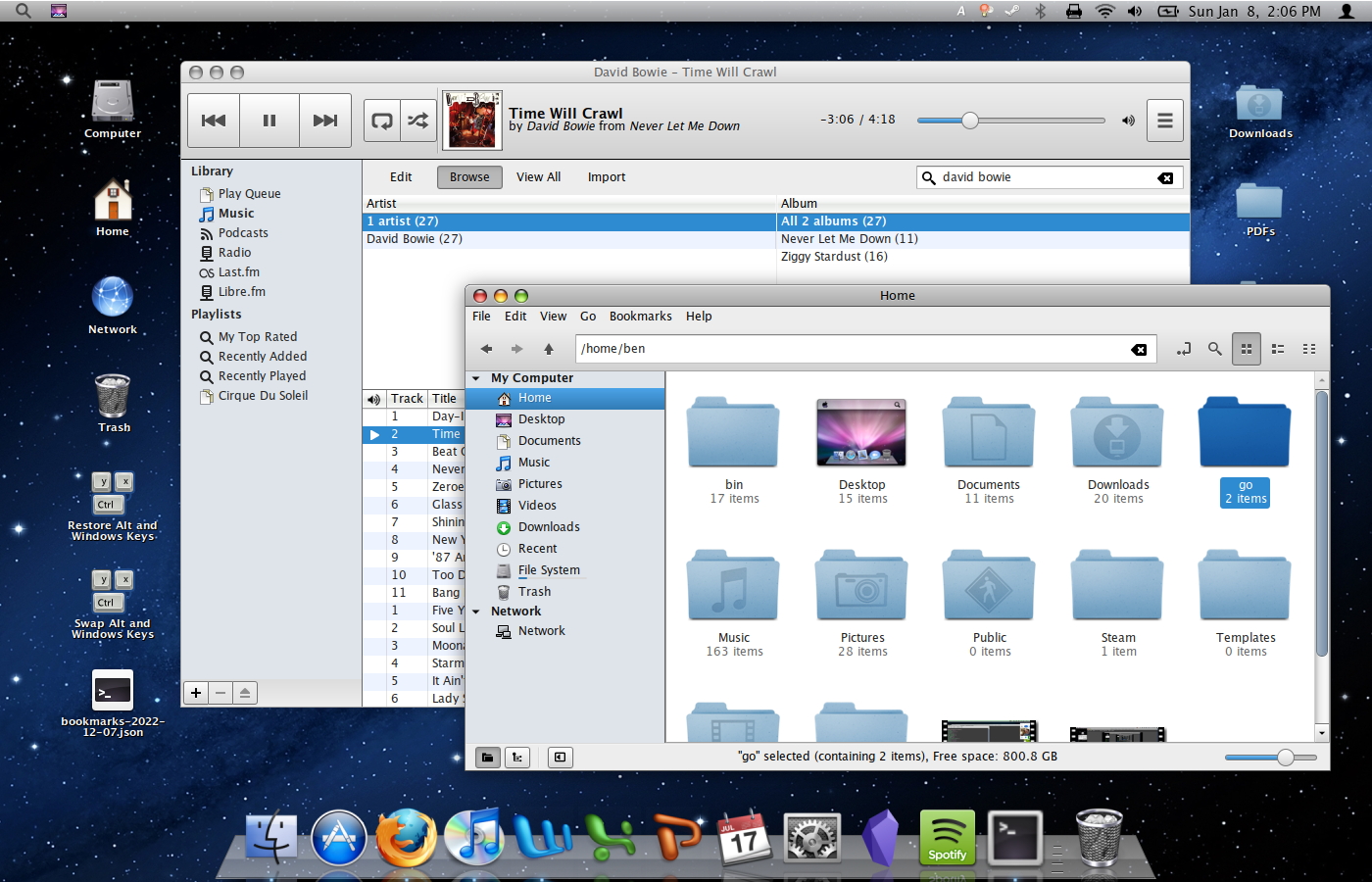This screenshot has height=882, width=1372.
Task: Select Last.fm source
Action: pos(238,272)
